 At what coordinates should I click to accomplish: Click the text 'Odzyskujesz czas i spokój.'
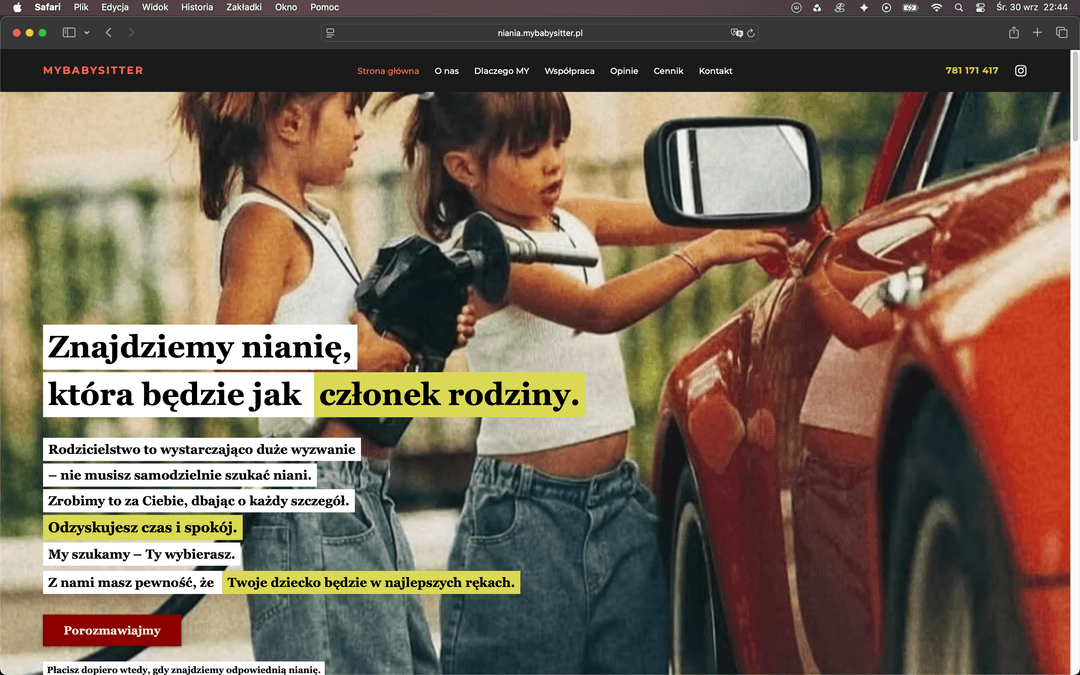143,528
